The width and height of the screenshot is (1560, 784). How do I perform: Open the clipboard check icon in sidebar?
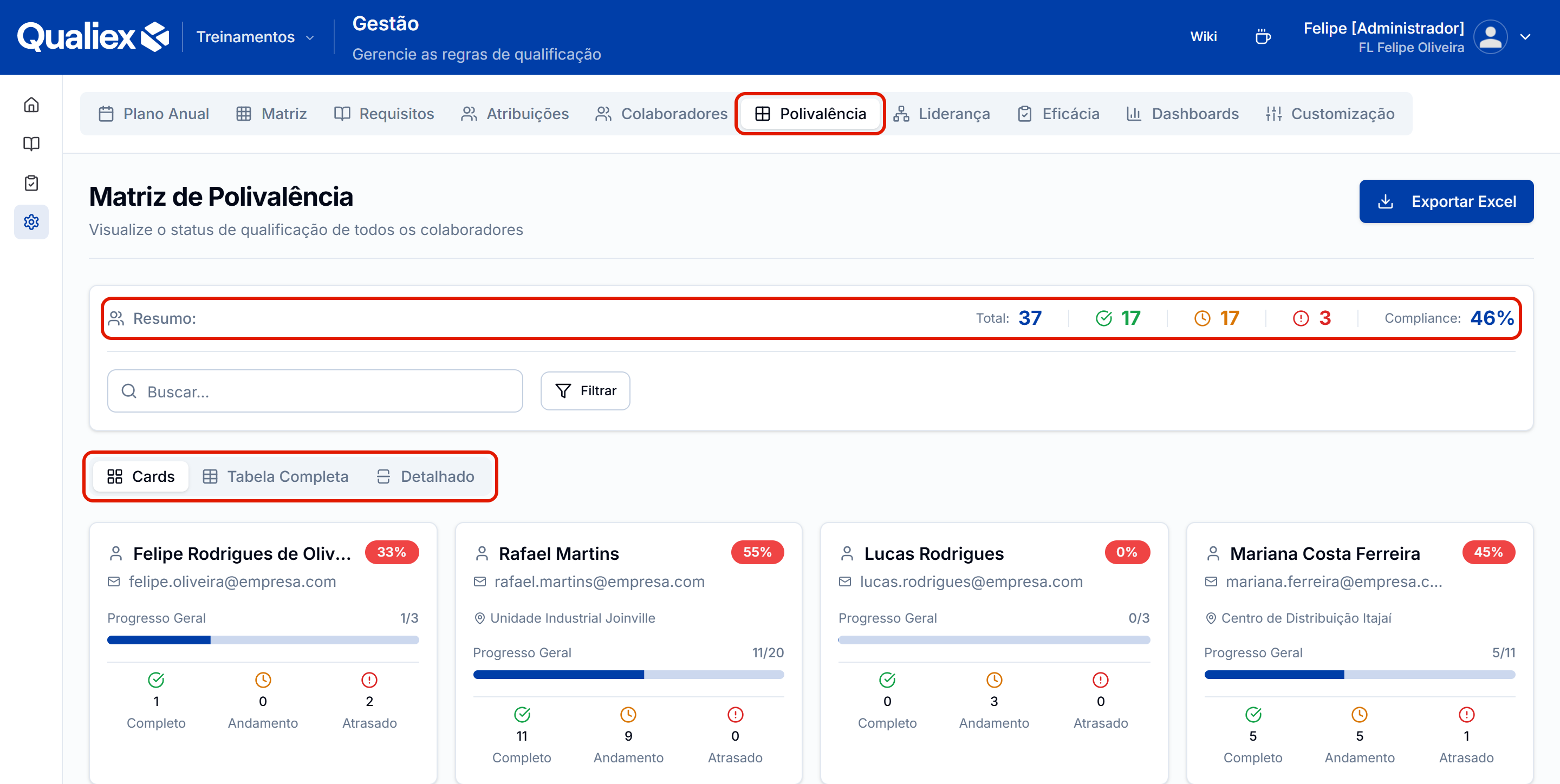[x=31, y=183]
